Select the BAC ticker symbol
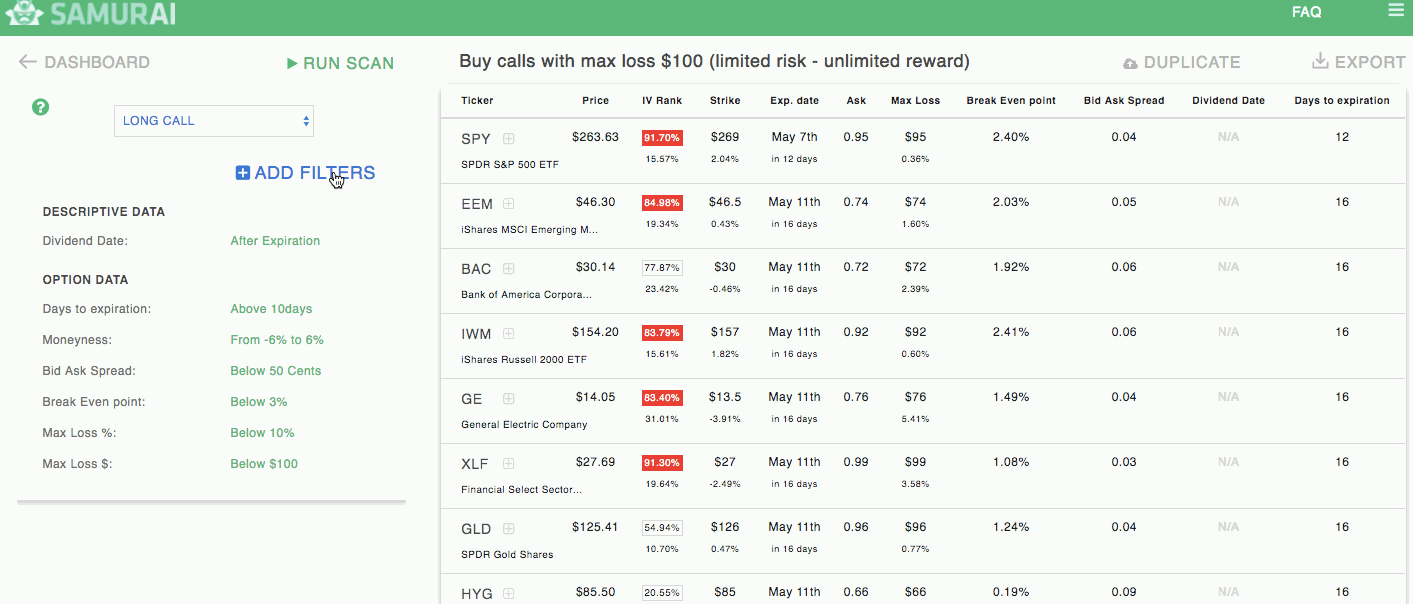Viewport: 1413px width, 604px height. 476,268
